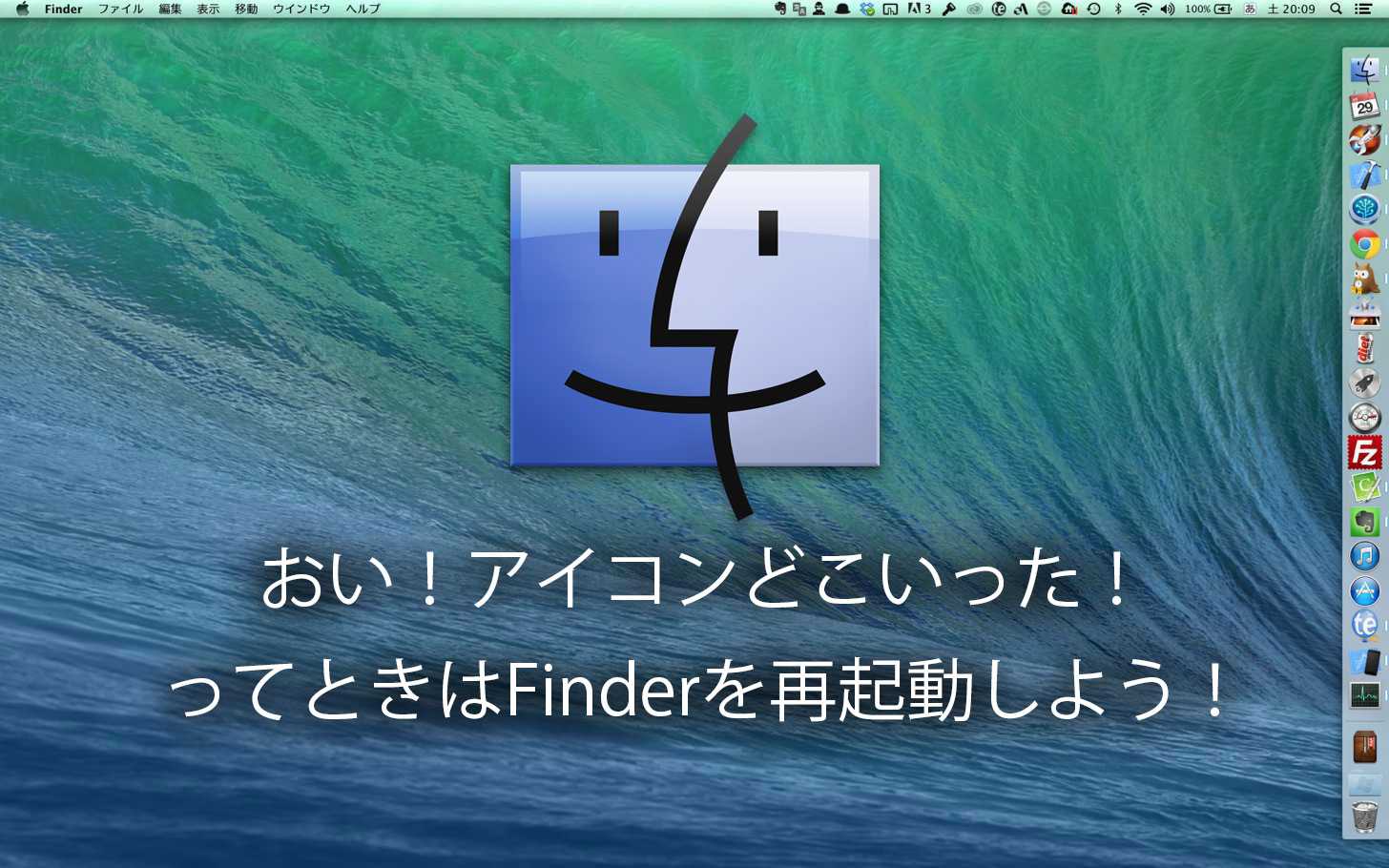The image size is (1389, 868).
Task: Launch the silver rocket app in Dock
Action: click(x=1364, y=382)
